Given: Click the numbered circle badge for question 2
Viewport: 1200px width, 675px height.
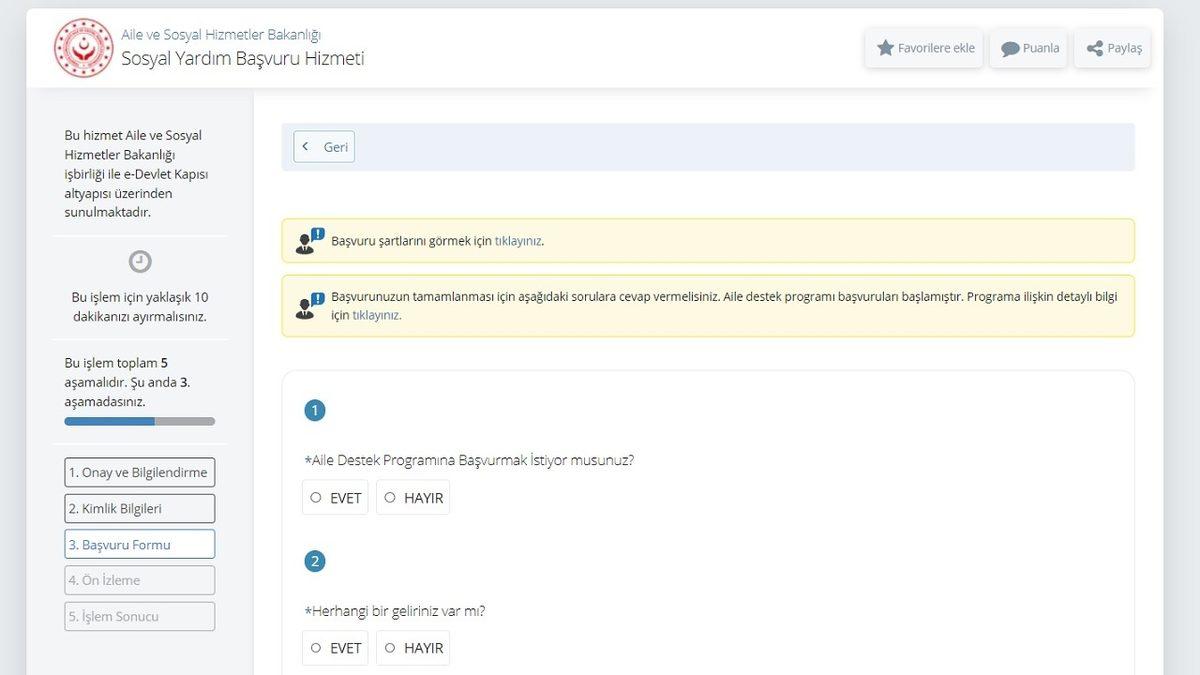Looking at the screenshot, I should click(315, 561).
